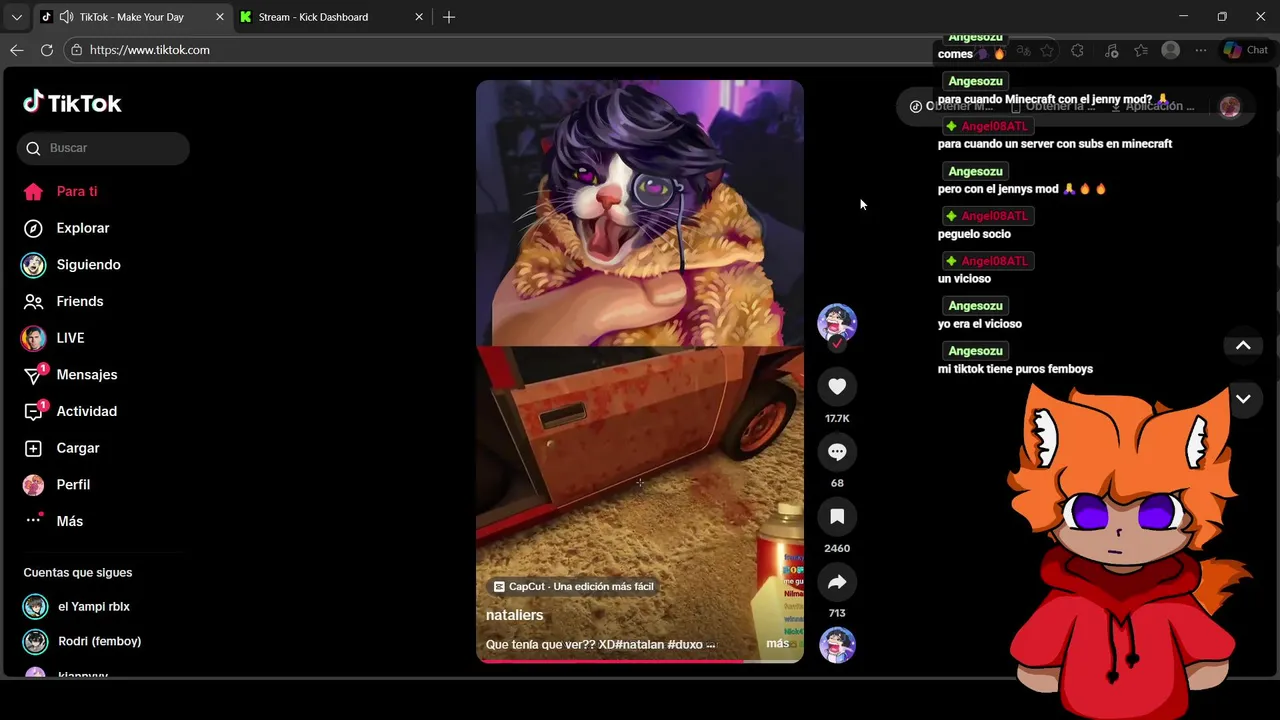Image resolution: width=1280 pixels, height=720 pixels.
Task: Bookmark the video to favorites
Action: pyautogui.click(x=837, y=517)
